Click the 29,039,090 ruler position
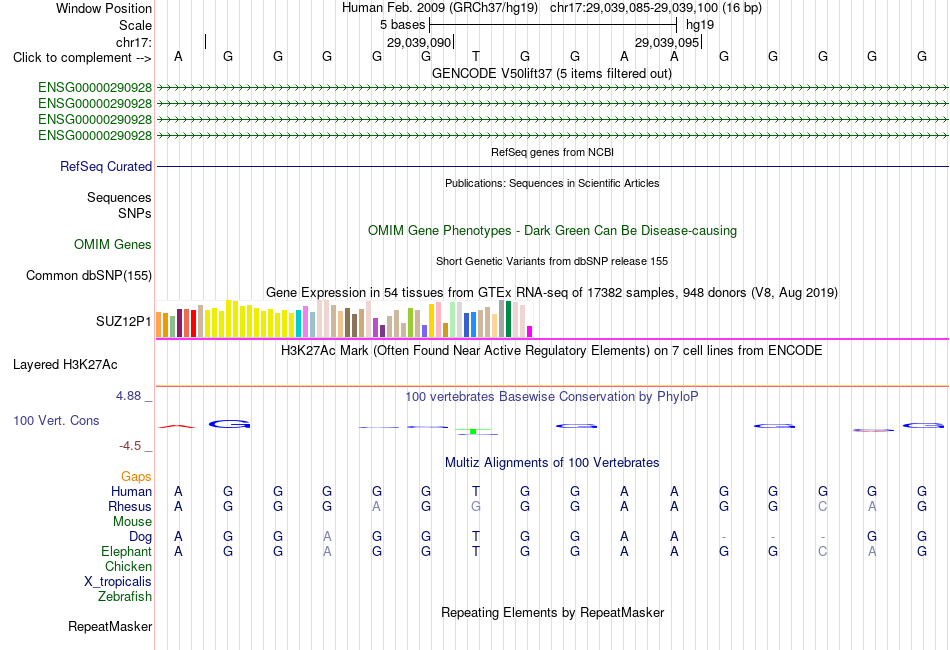Image resolution: width=950 pixels, height=650 pixels. pos(419,42)
